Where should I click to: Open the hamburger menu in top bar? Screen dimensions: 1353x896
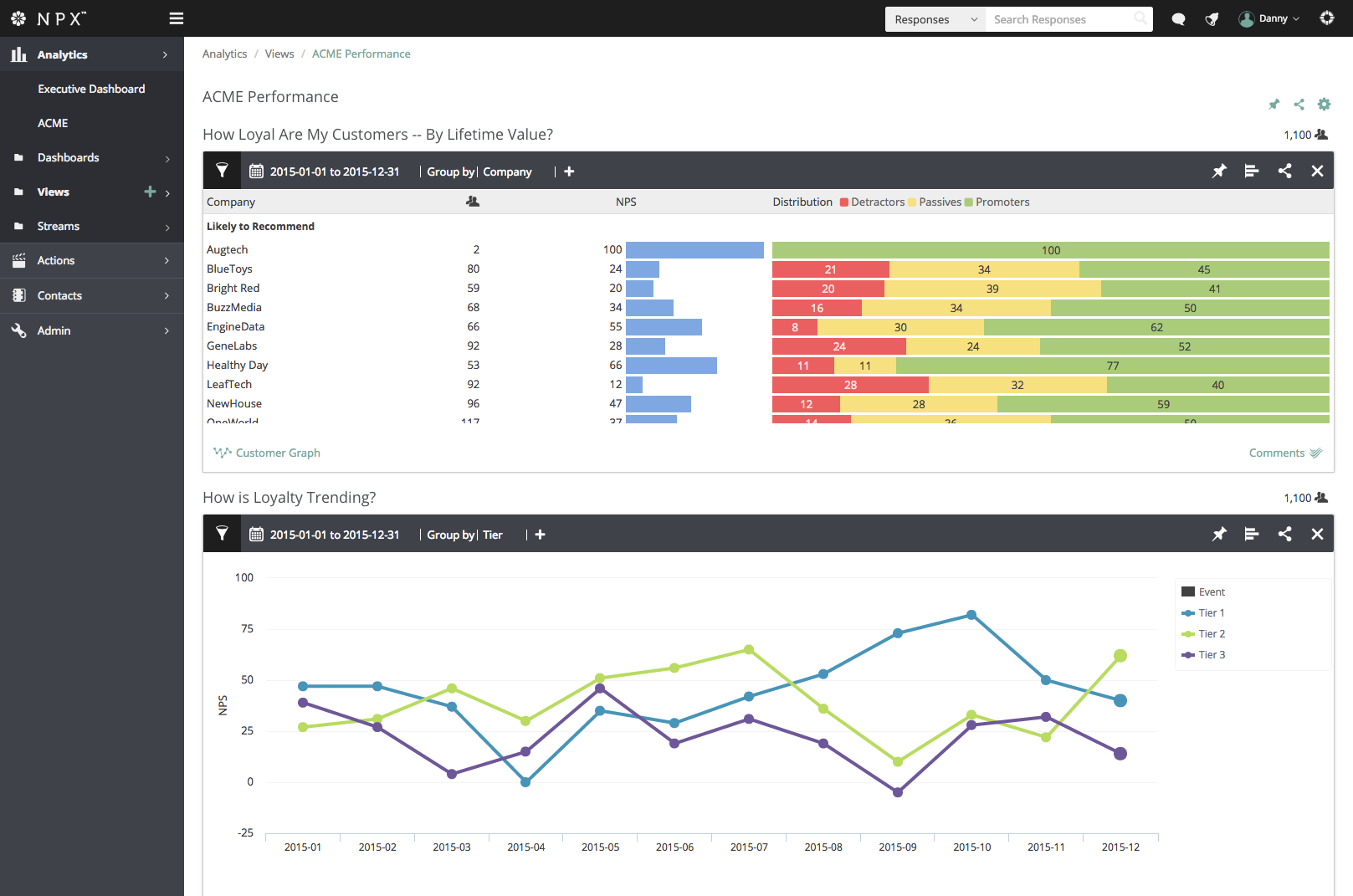coord(176,18)
